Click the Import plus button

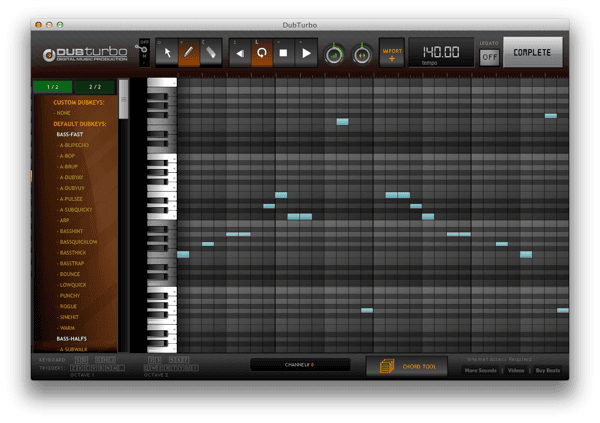pyautogui.click(x=392, y=53)
